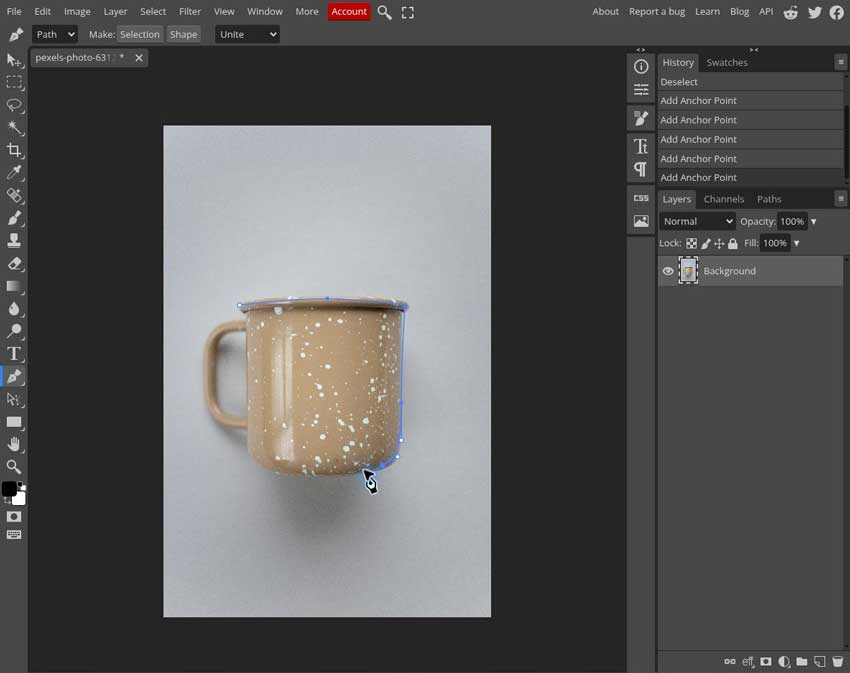The height and width of the screenshot is (673, 850).
Task: Select the Blur tool
Action: (x=14, y=309)
